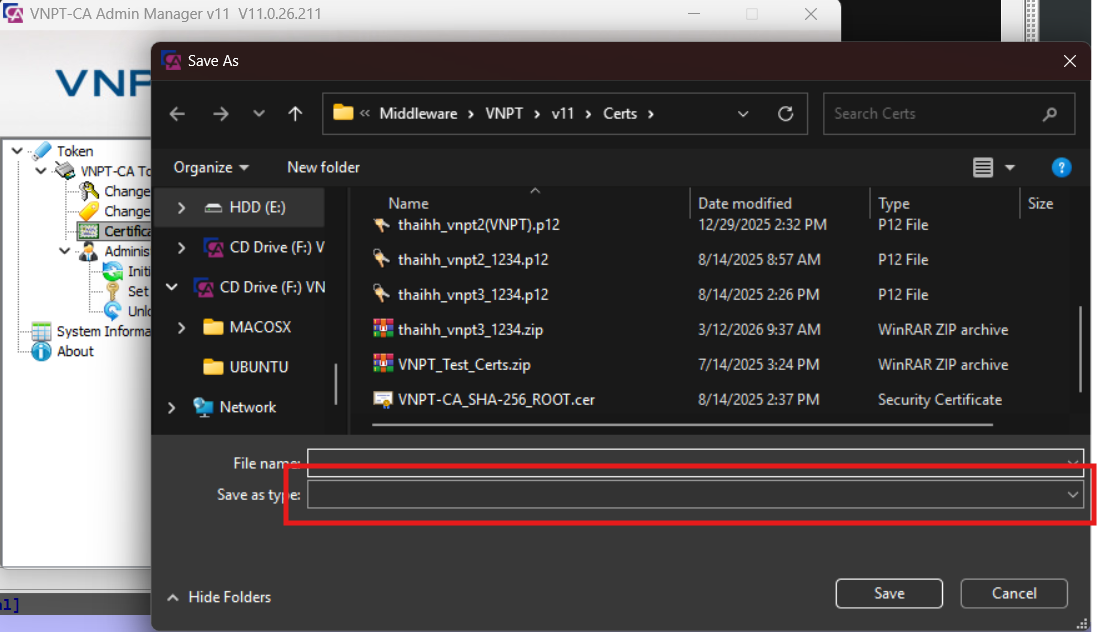
Task: Select thaihh_vnpt2_1234.p12 file
Action: (x=473, y=260)
